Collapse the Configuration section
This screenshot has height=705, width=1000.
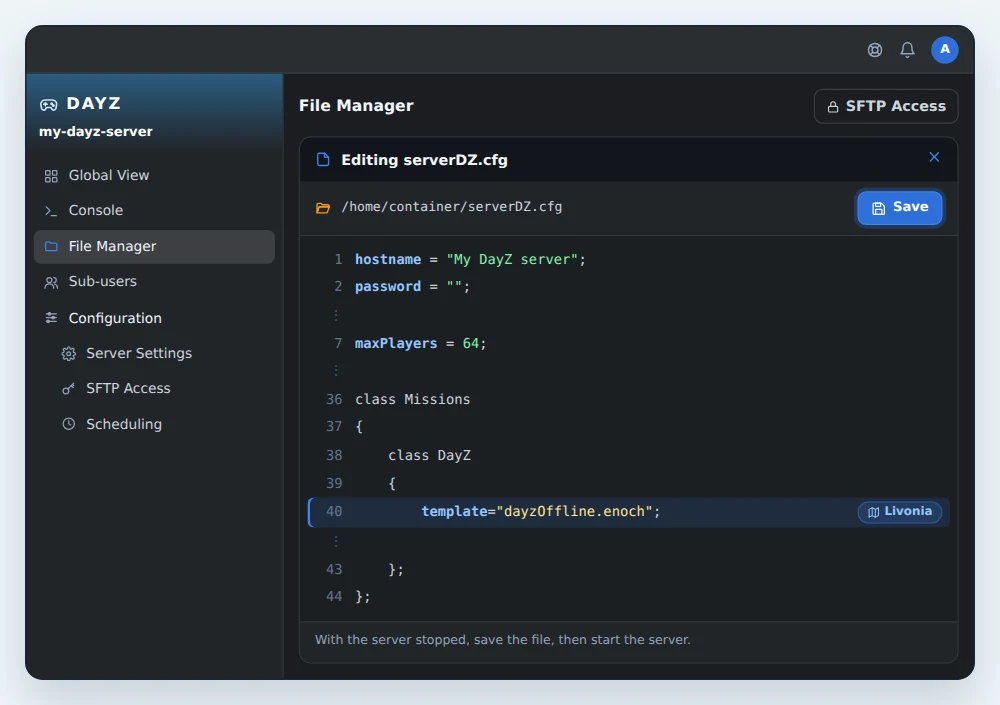click(x=154, y=318)
